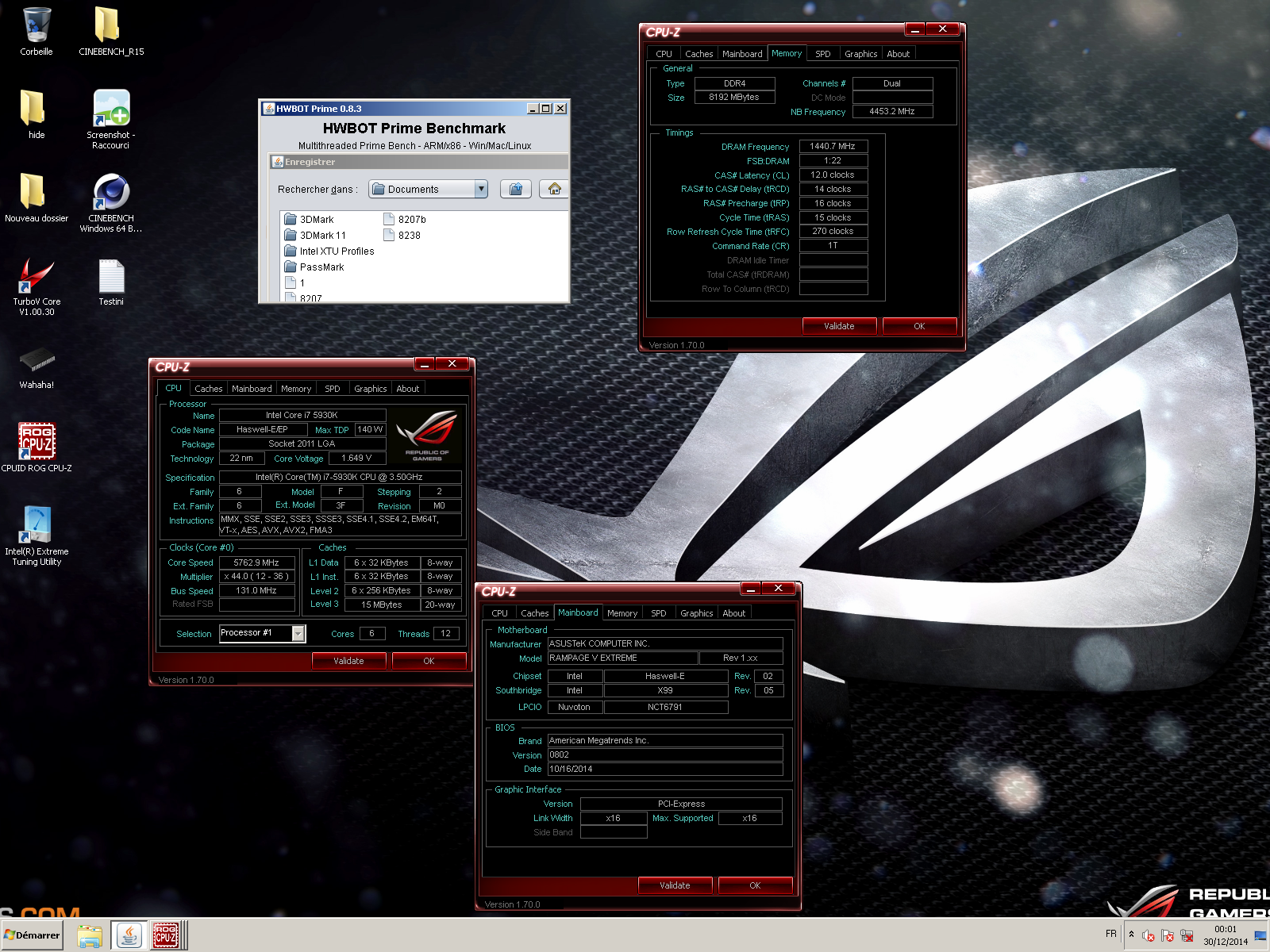Screen dimensions: 1270x952
Task: Select the PassMark folder in file list
Action: pos(314,267)
